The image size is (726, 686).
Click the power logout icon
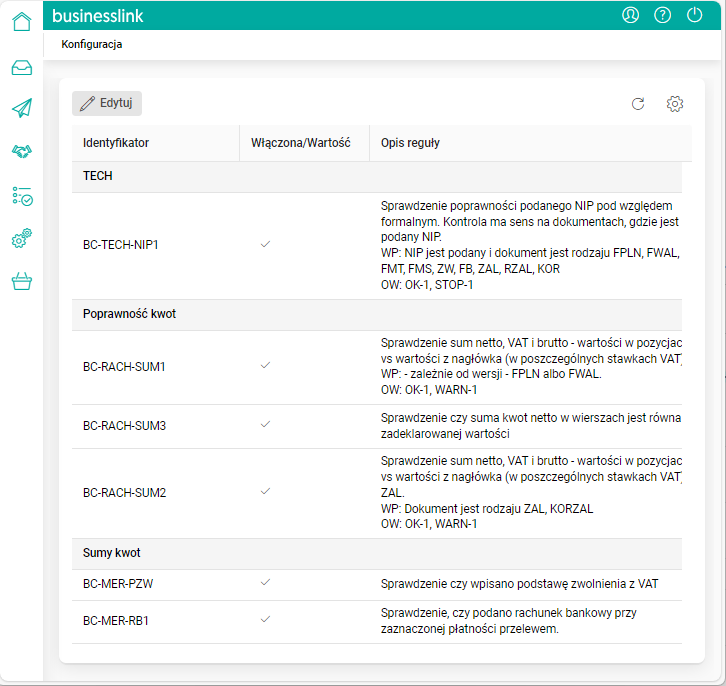[695, 15]
